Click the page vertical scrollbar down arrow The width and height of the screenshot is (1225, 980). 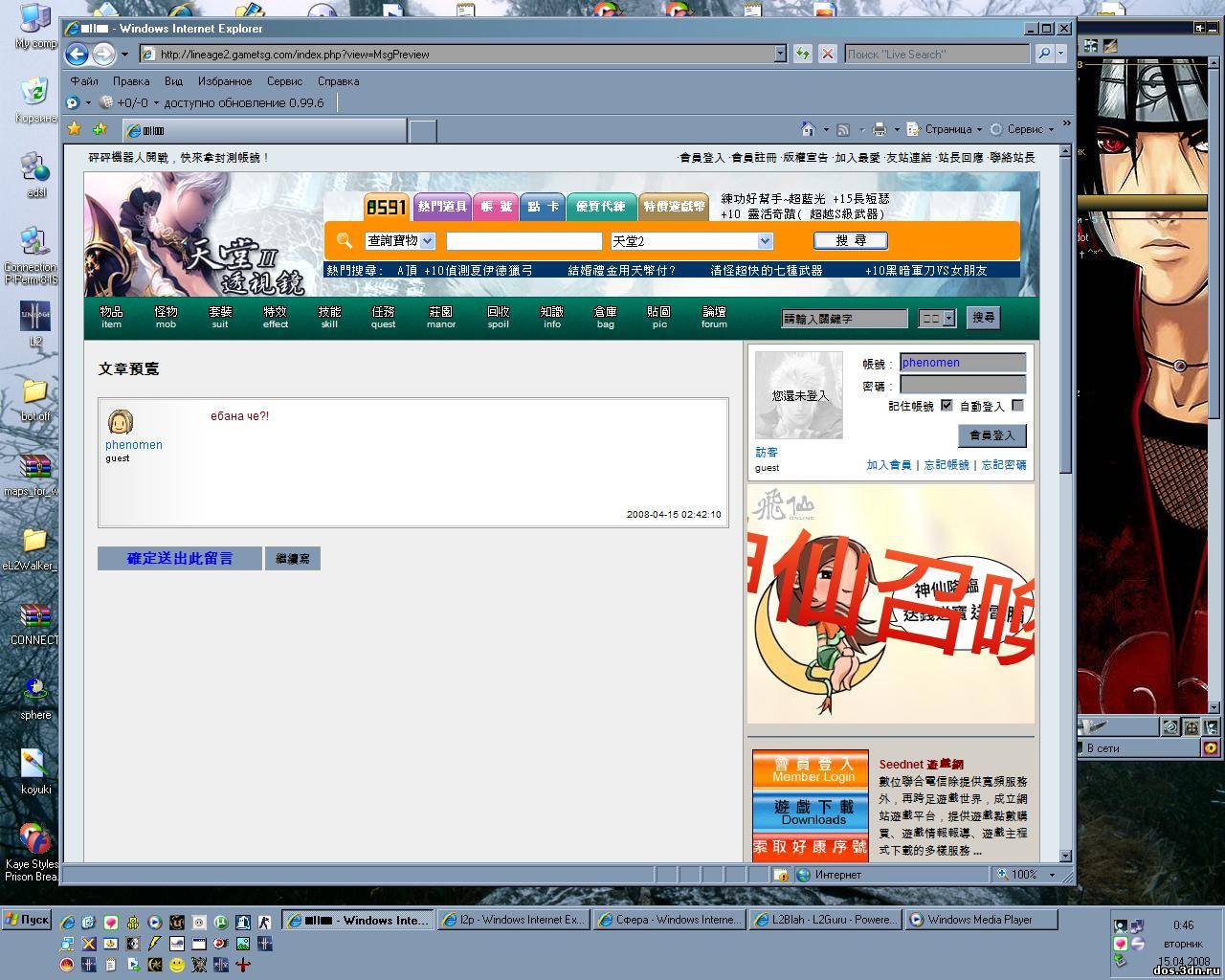pyautogui.click(x=1065, y=856)
